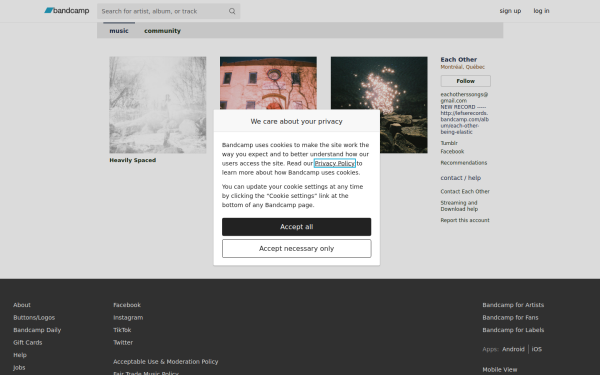
Task: Click the contact / help heading
Action: tap(461, 178)
